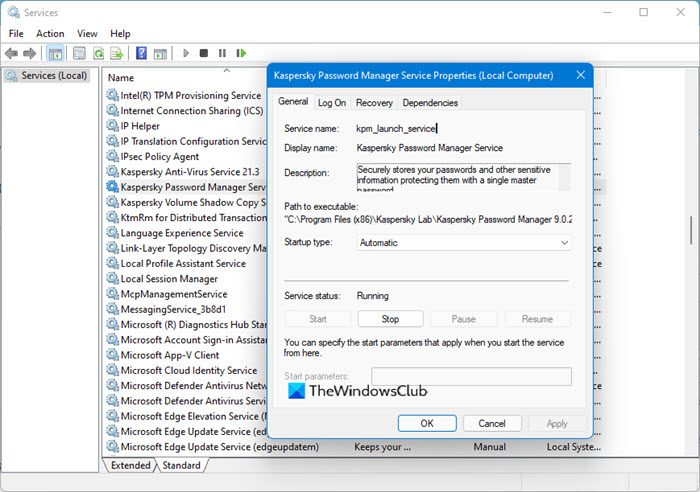Select KtmRm for Distributed Transaction row
The image size is (700, 492).
[186, 217]
